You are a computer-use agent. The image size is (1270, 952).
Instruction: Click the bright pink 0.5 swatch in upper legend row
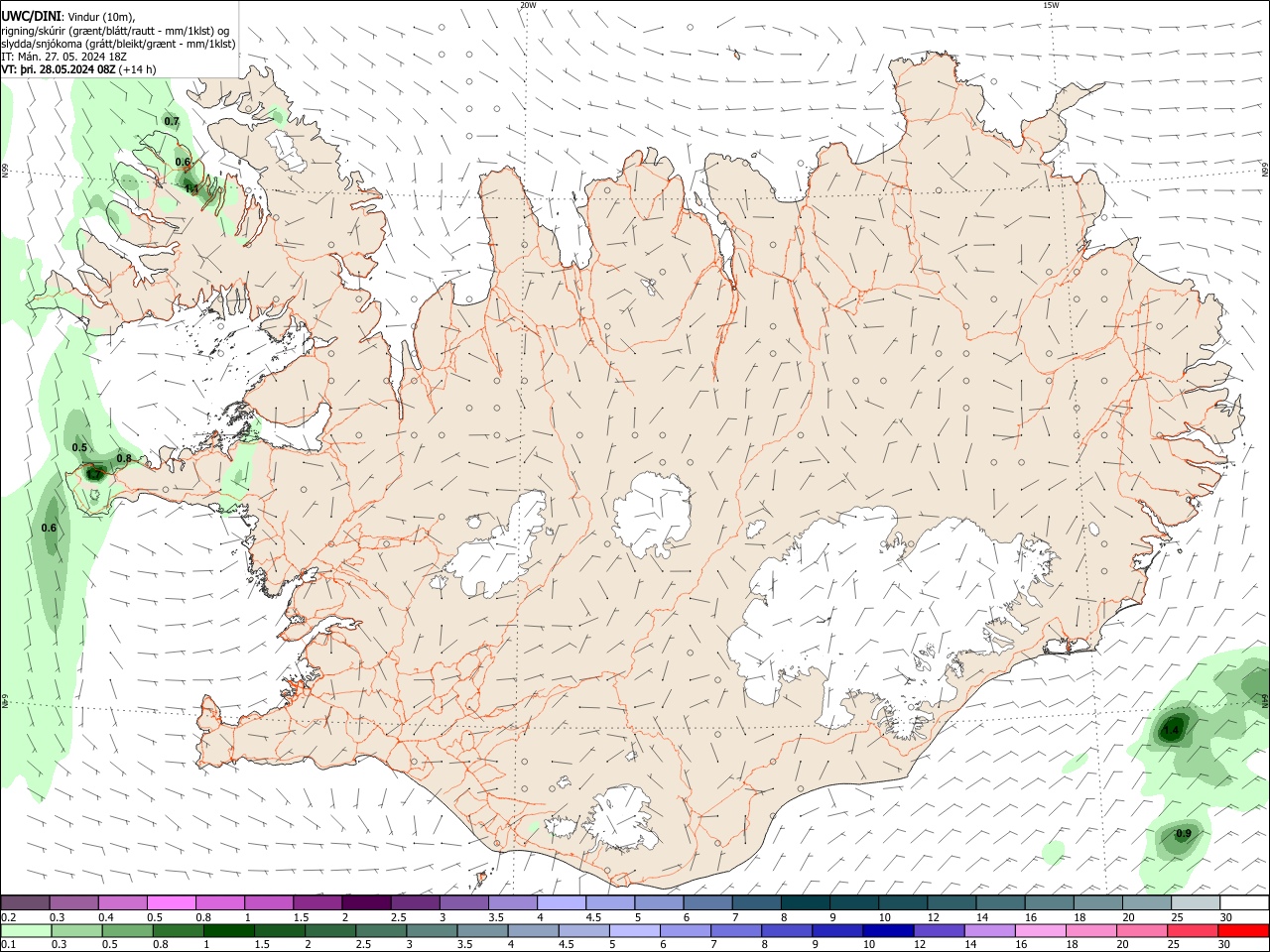171,902
